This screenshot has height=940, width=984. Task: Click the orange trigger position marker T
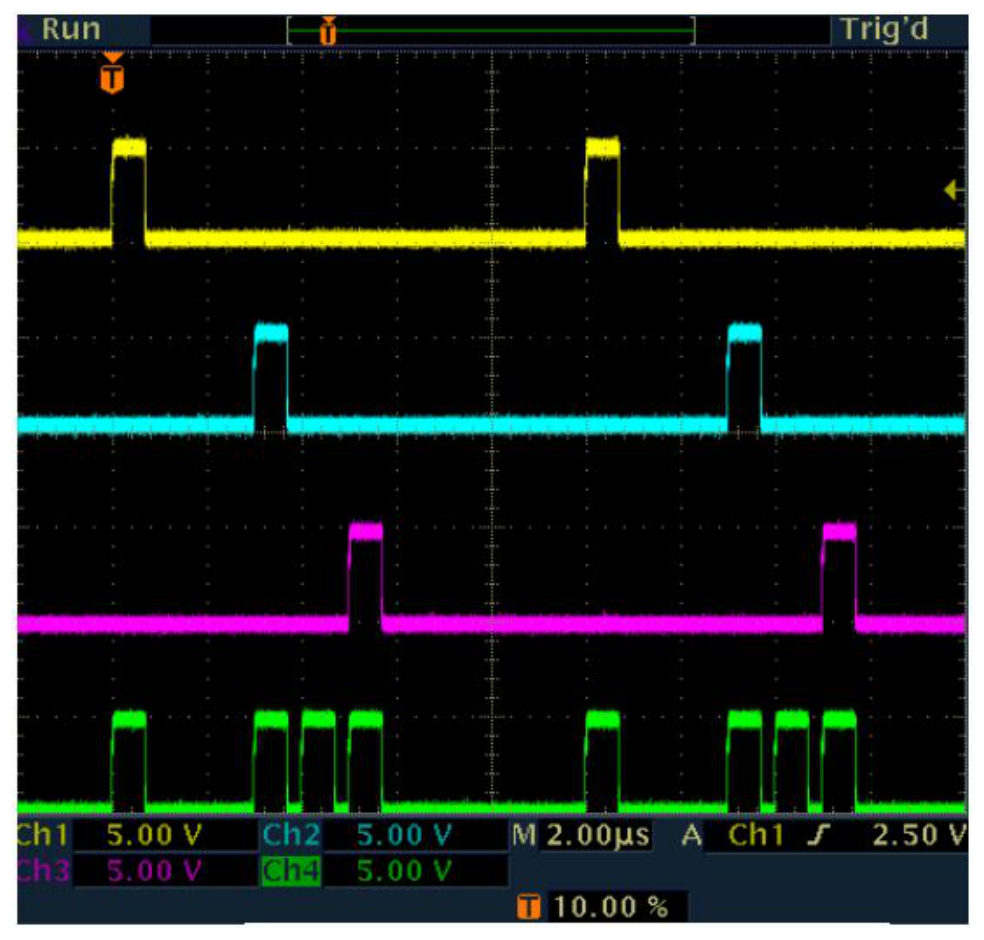tap(112, 73)
